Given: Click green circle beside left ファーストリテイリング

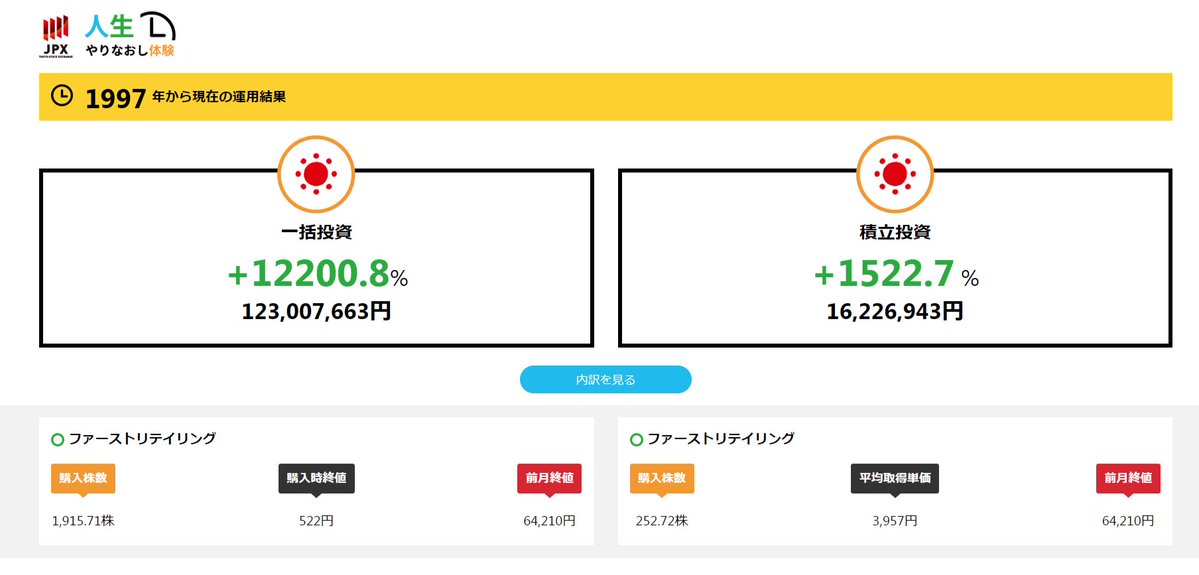Looking at the screenshot, I should (57, 440).
